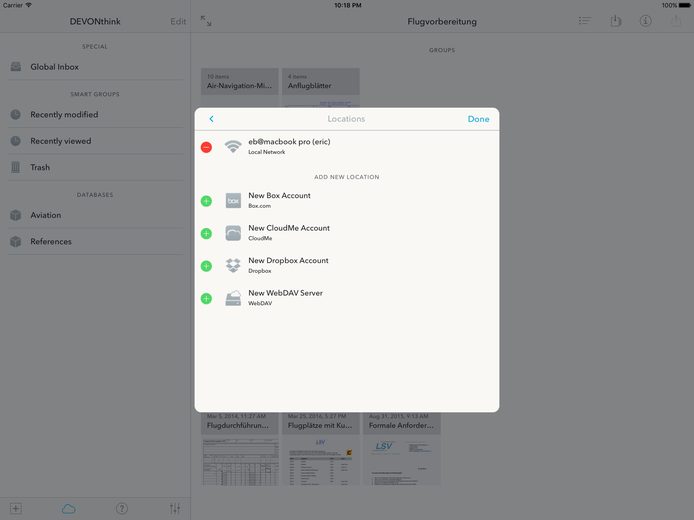Open the Aviation database
This screenshot has width=694, height=520.
tap(95, 215)
